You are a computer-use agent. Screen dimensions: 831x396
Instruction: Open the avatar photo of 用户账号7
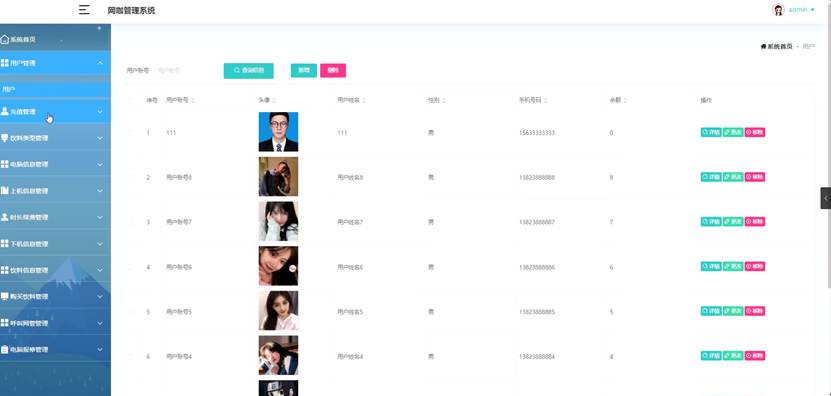tap(278, 221)
